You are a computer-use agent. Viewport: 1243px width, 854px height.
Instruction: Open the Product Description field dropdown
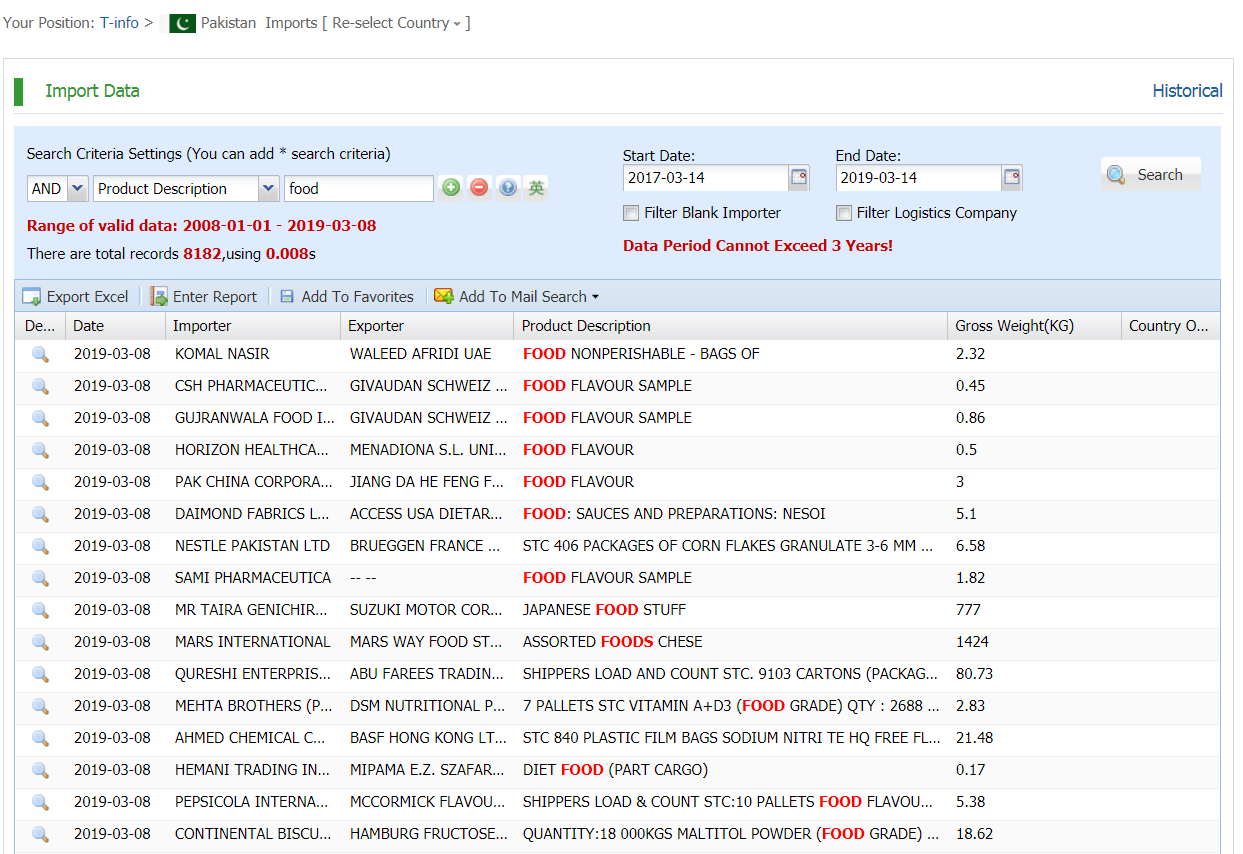tap(268, 189)
